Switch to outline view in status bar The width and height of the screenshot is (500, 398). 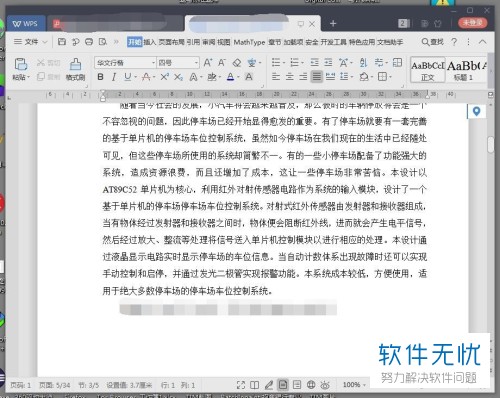pyautogui.click(x=297, y=385)
